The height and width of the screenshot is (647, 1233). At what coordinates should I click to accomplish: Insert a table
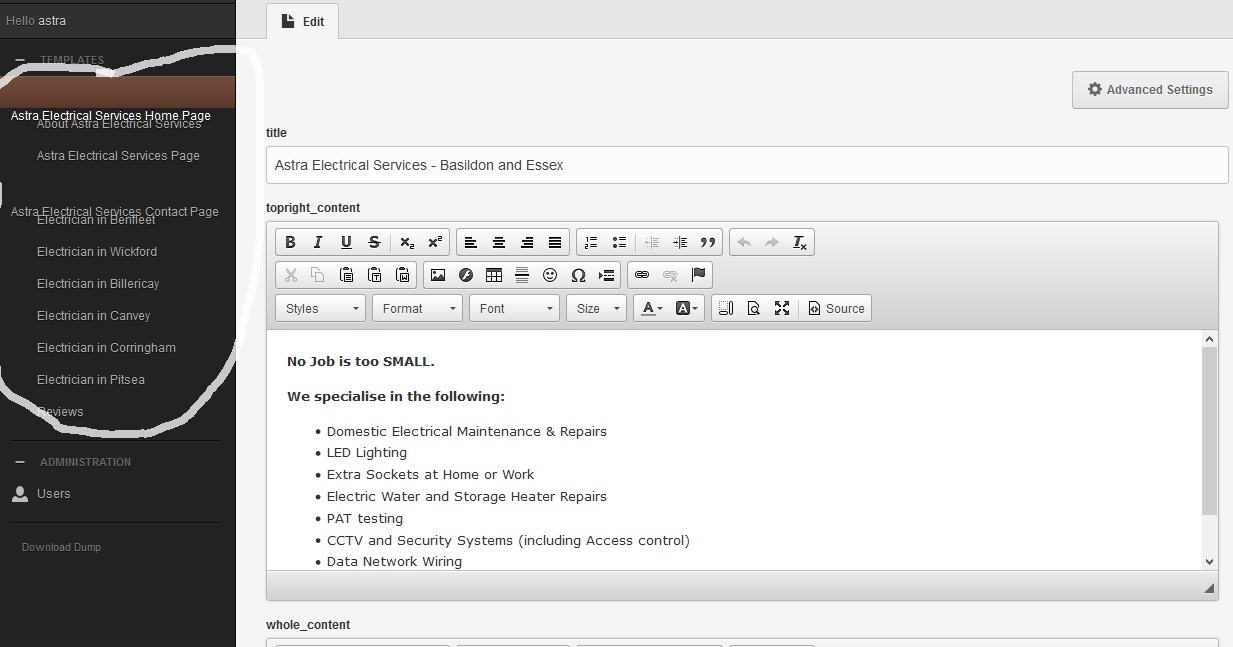494,275
